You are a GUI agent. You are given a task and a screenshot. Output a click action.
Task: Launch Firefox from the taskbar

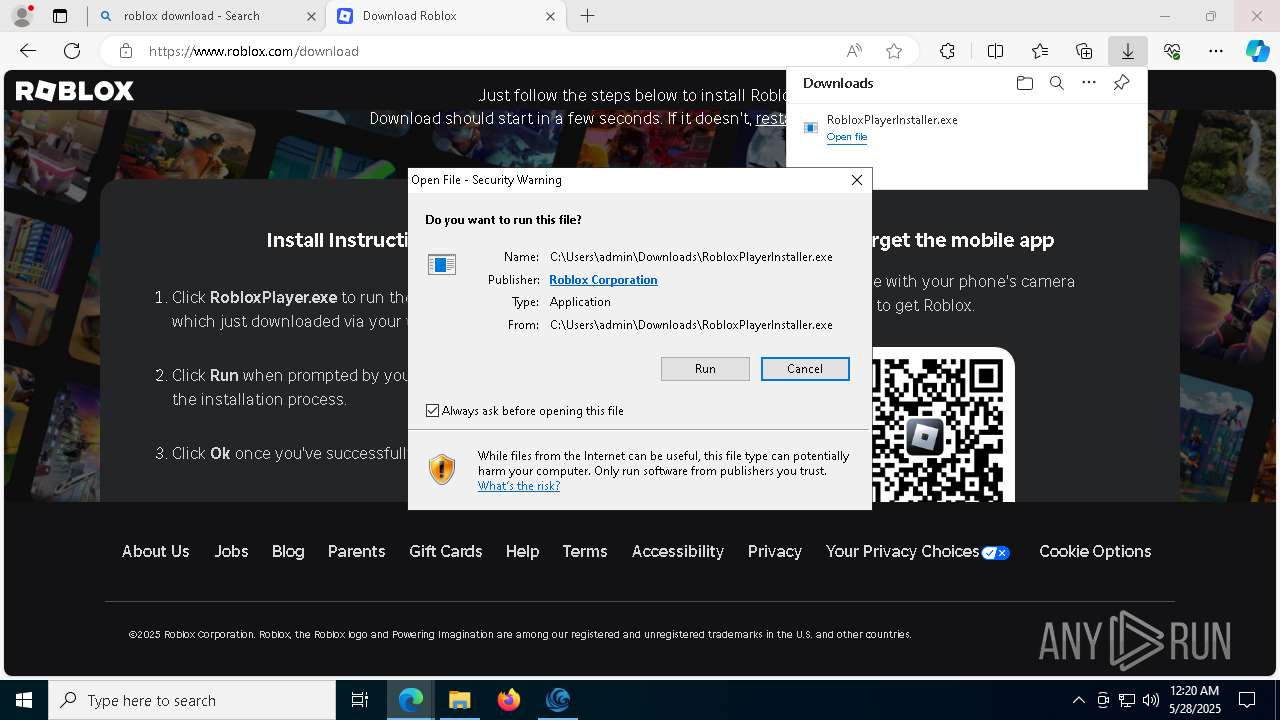(x=508, y=700)
